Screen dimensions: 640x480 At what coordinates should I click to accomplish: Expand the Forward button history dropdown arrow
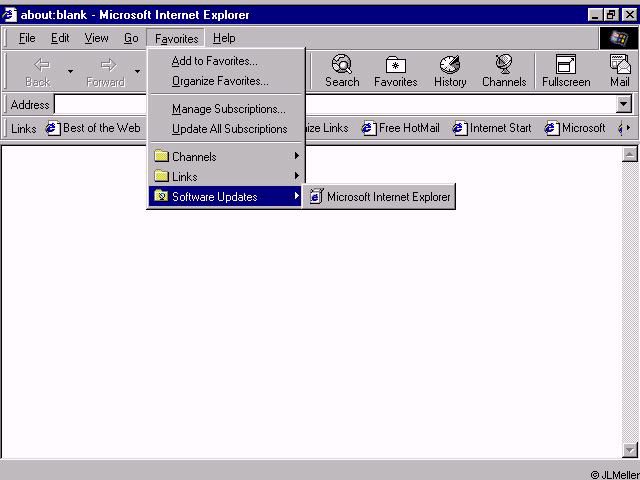(137, 72)
